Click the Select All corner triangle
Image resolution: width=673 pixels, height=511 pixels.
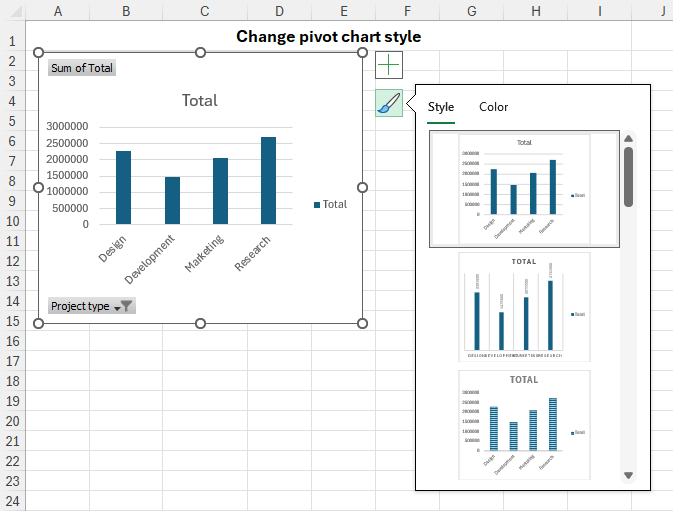(x=15, y=11)
